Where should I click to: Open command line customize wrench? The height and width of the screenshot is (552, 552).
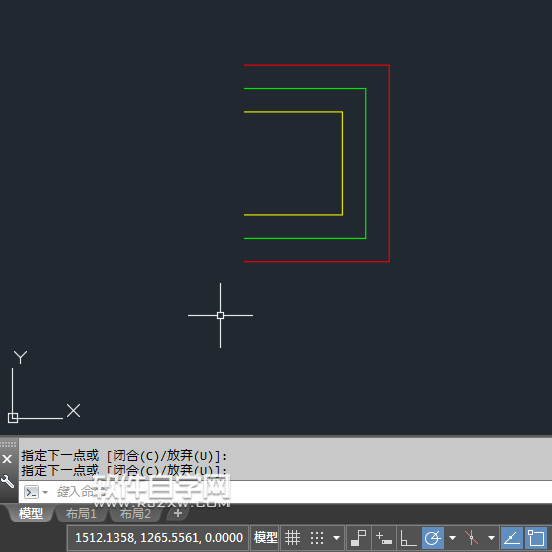[x=7, y=481]
